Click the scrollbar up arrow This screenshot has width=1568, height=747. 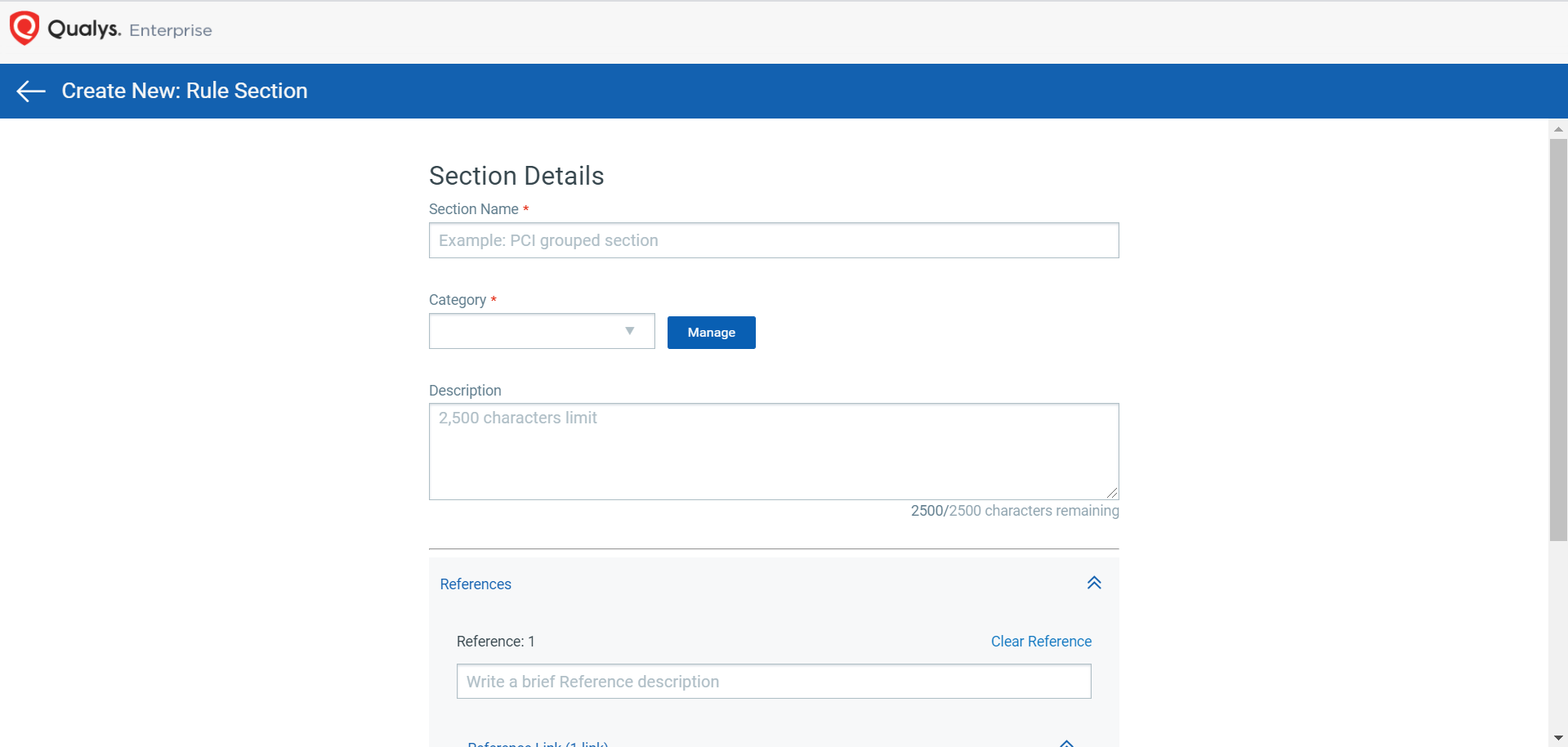point(1558,129)
